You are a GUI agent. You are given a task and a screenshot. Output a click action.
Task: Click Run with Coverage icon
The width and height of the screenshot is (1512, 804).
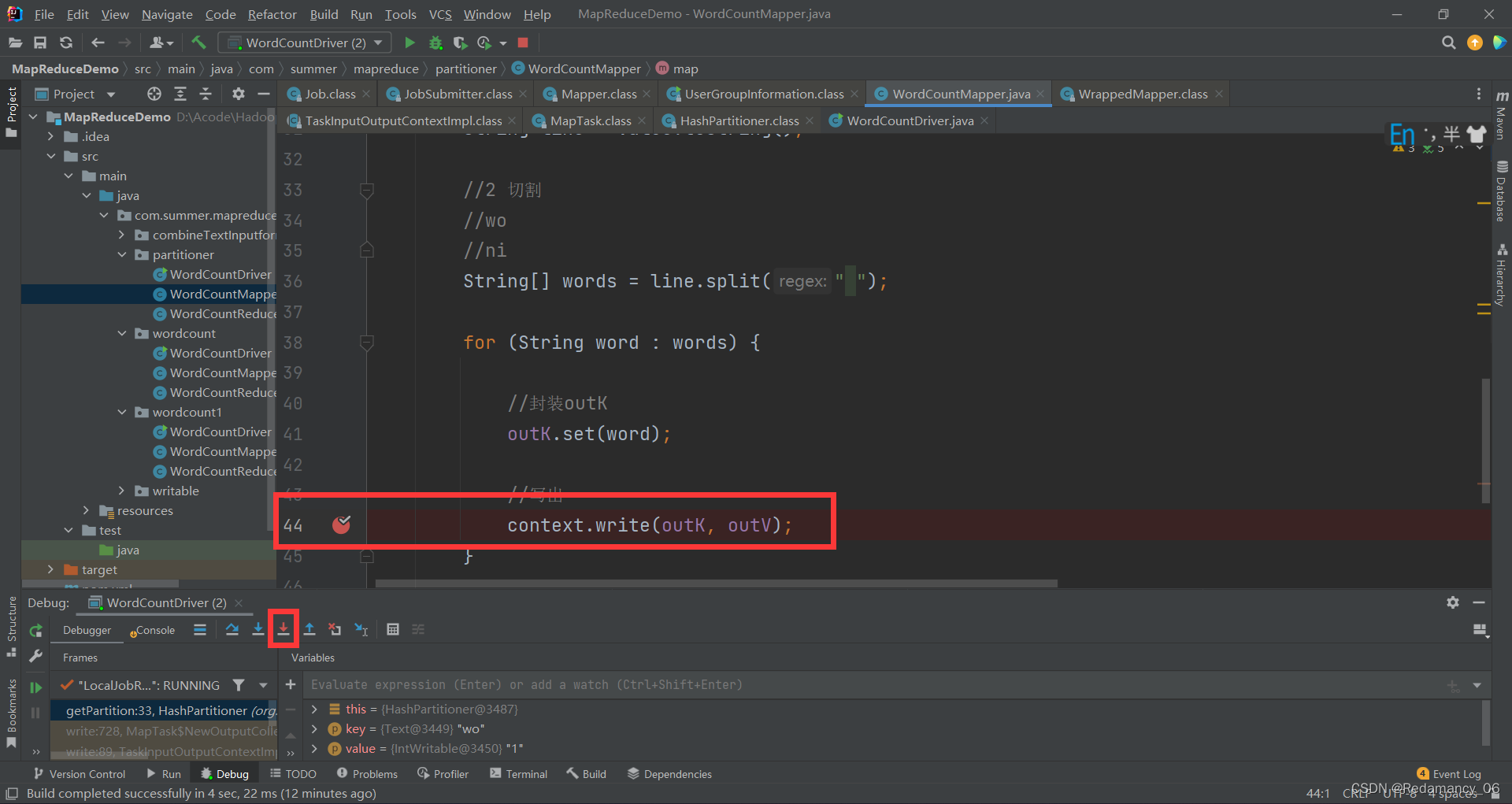click(x=461, y=43)
